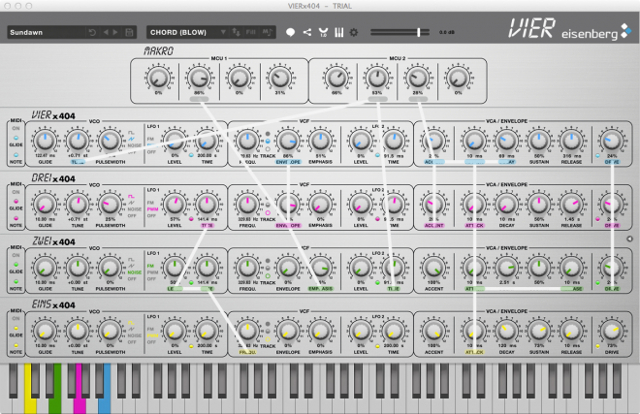Click the 0.0 dB volume readout
The image size is (640, 414).
pos(447,32)
